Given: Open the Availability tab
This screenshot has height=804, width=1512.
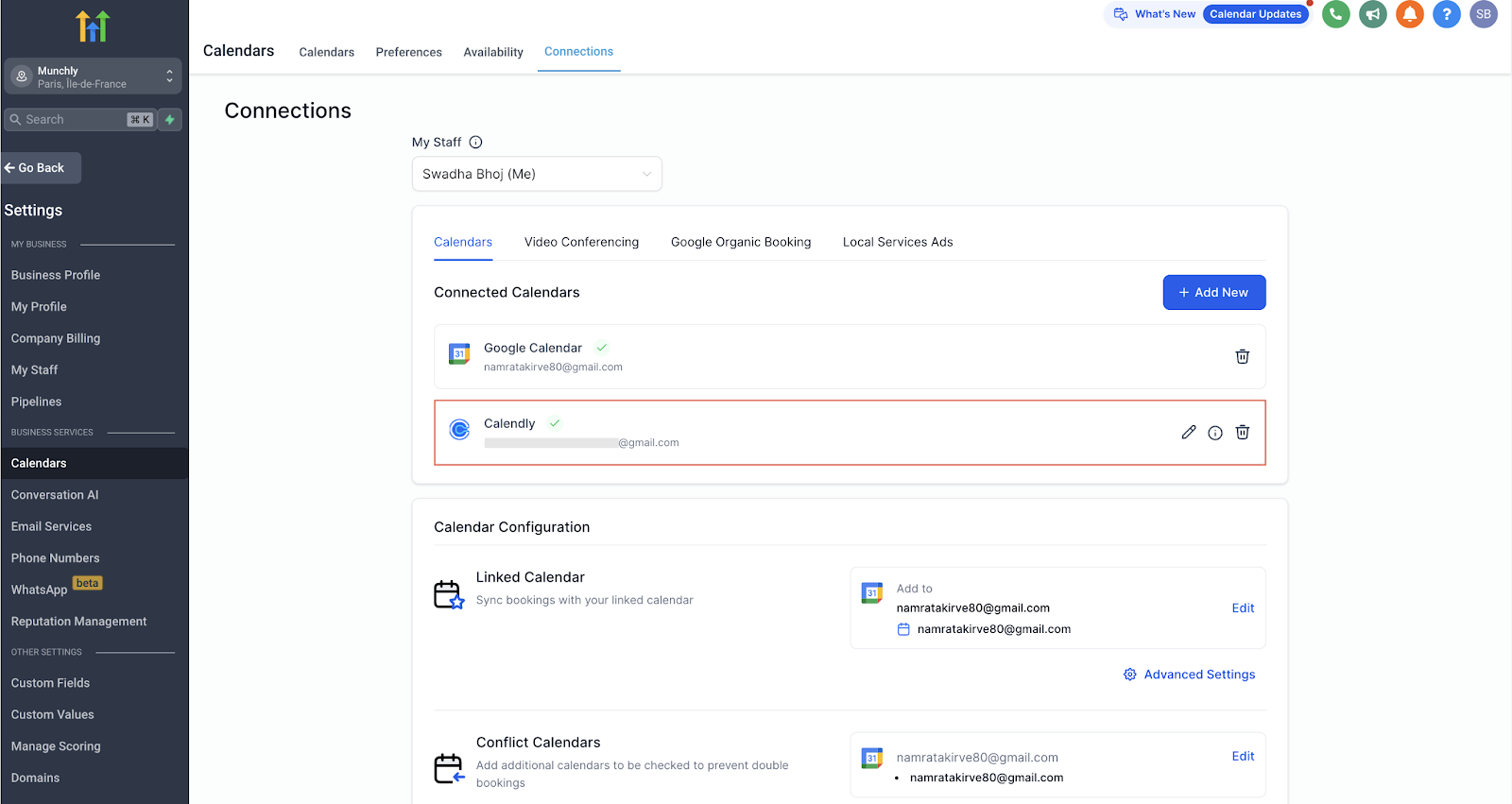Looking at the screenshot, I should tap(492, 52).
